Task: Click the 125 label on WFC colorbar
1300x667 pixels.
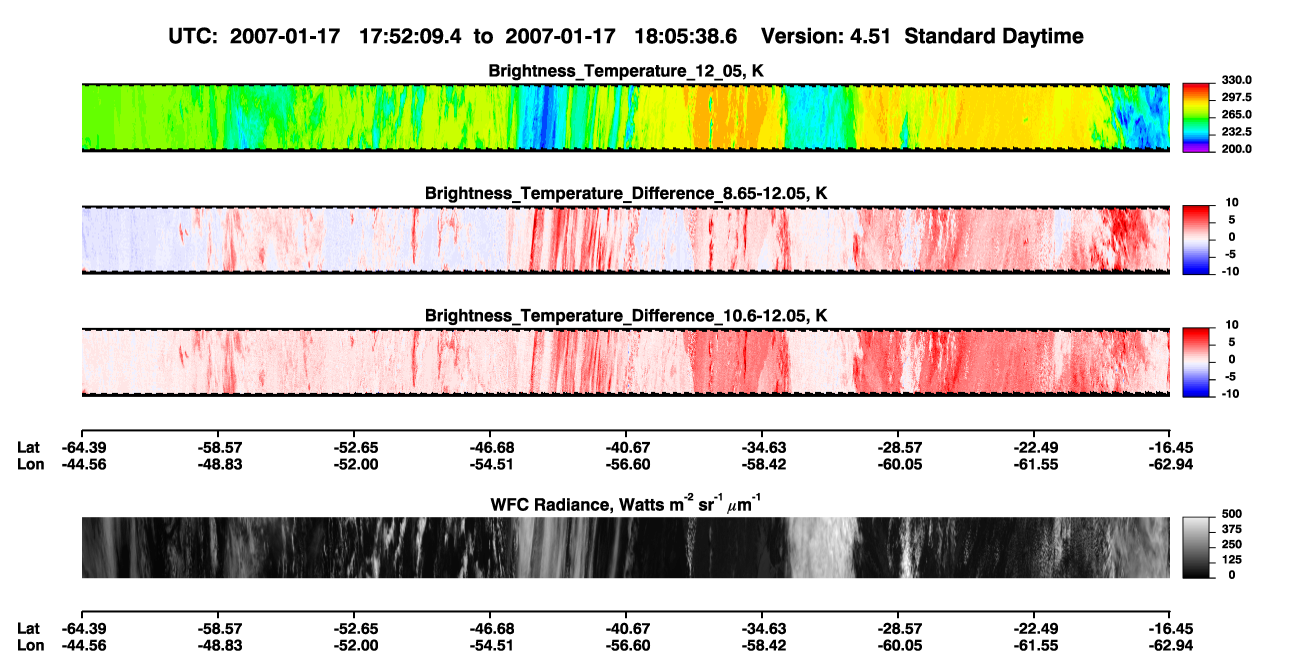Action: [1231, 559]
